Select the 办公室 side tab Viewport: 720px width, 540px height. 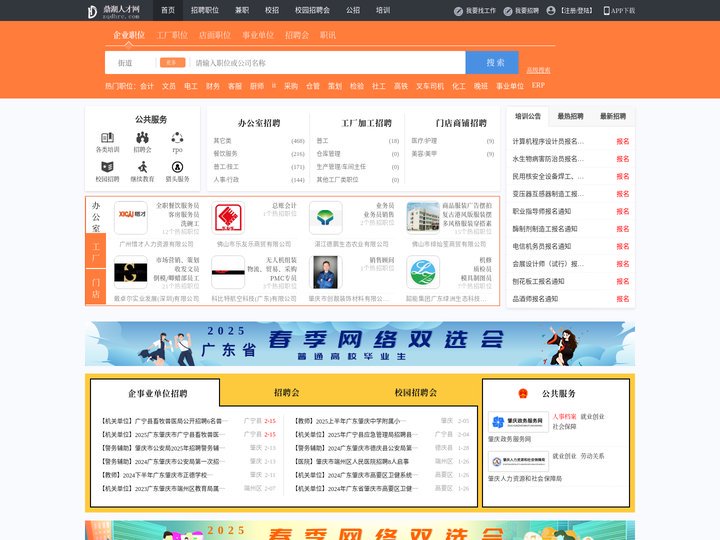point(96,215)
